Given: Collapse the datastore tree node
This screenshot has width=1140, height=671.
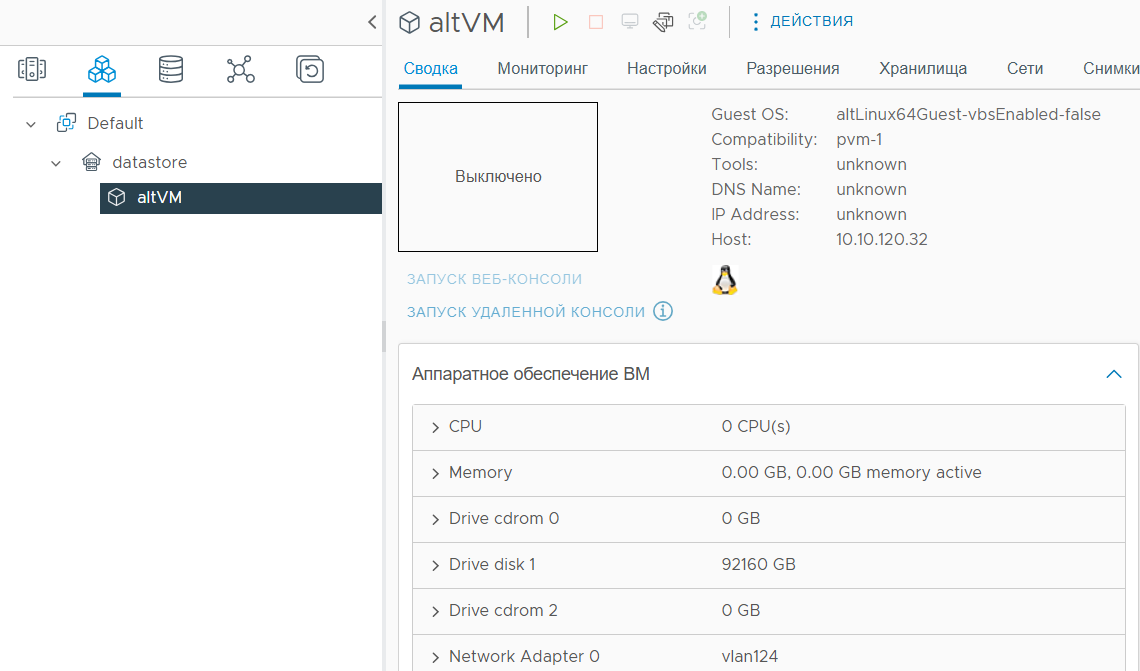Looking at the screenshot, I should coord(56,163).
